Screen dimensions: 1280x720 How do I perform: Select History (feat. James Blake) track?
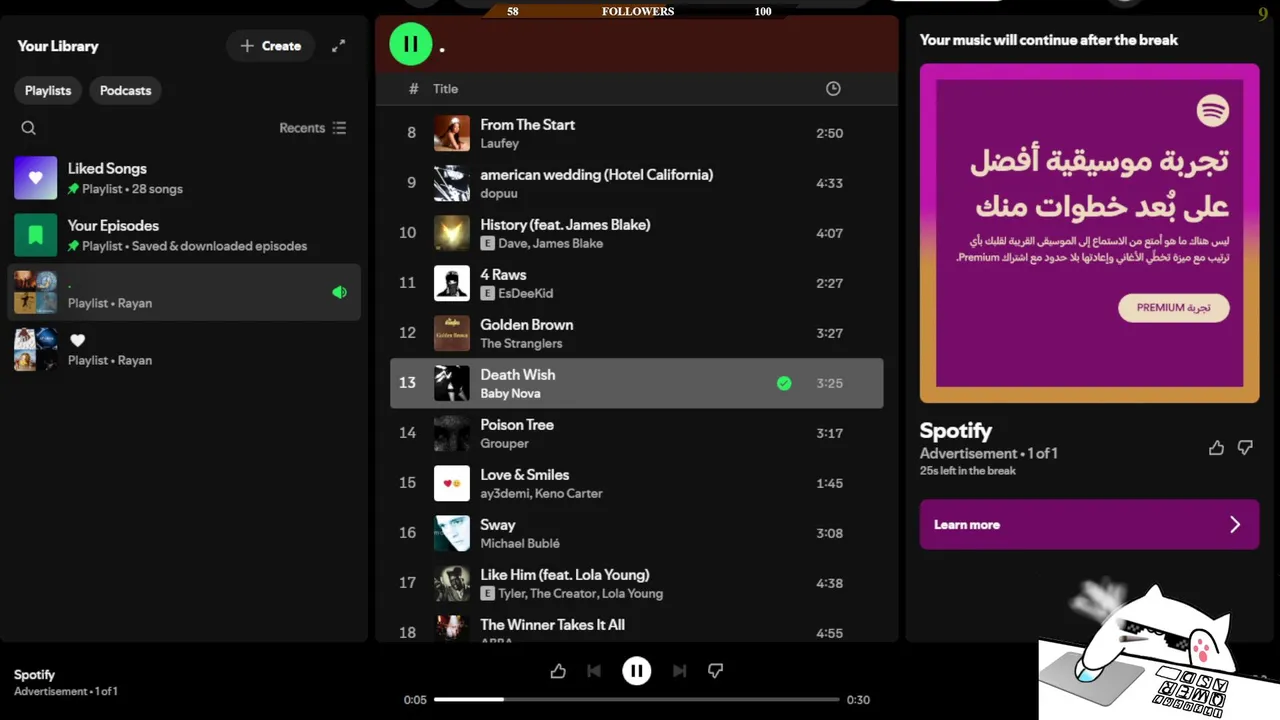(565, 225)
